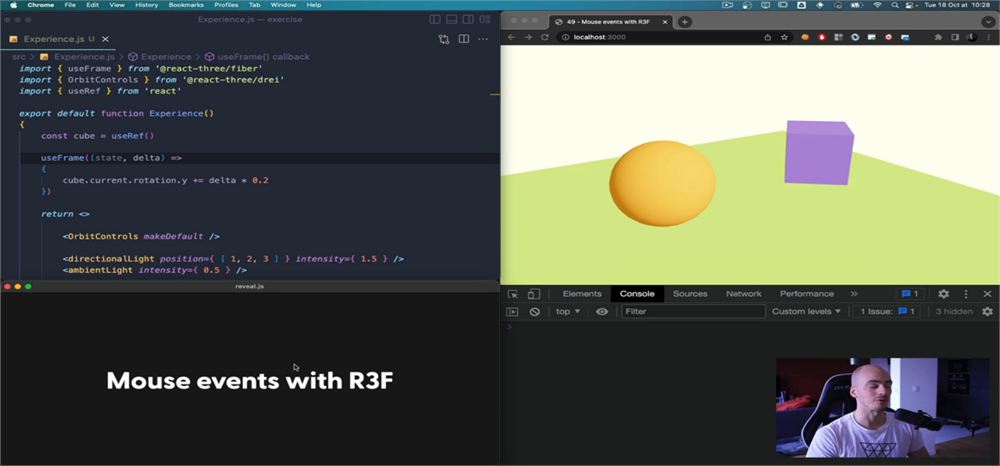Open Chrome three-dot menu

pos(989,37)
